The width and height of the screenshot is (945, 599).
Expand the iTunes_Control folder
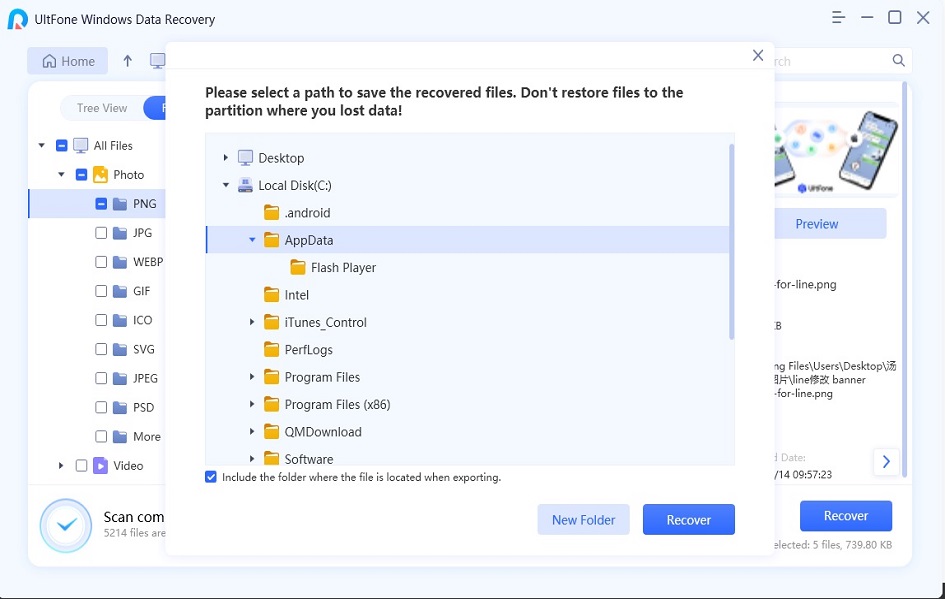coord(252,323)
